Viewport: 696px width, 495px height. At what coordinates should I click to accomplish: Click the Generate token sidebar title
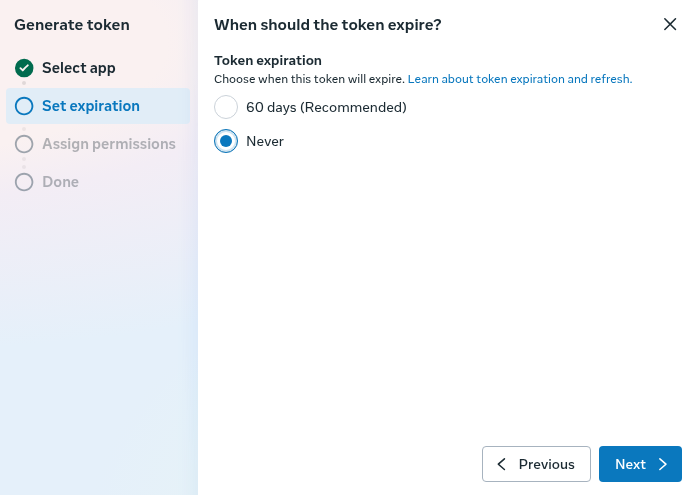(x=72, y=24)
